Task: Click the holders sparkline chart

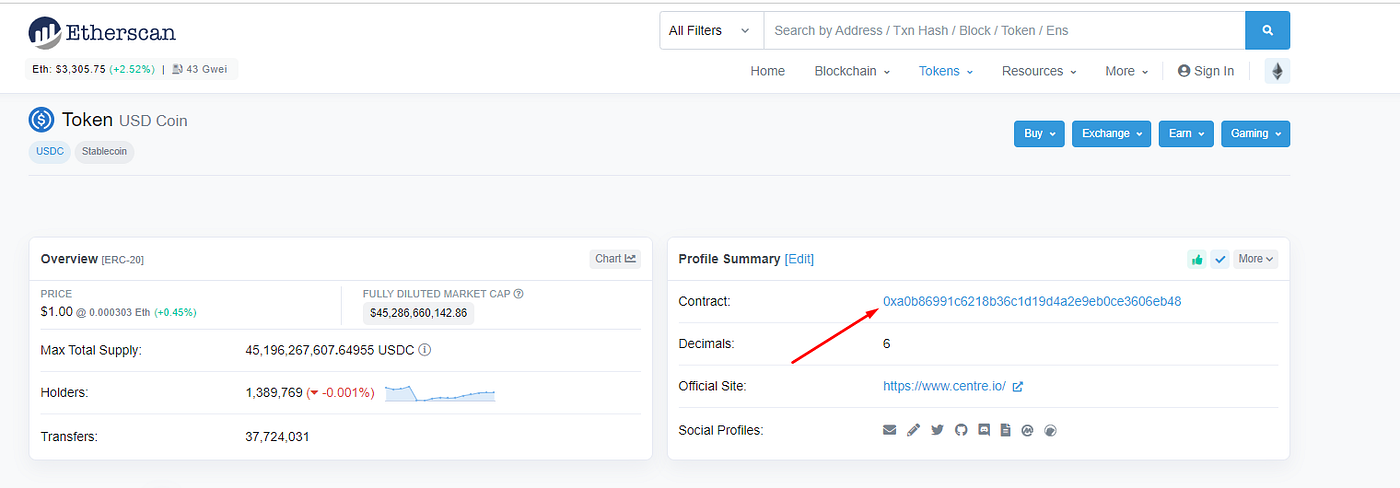Action: point(440,393)
